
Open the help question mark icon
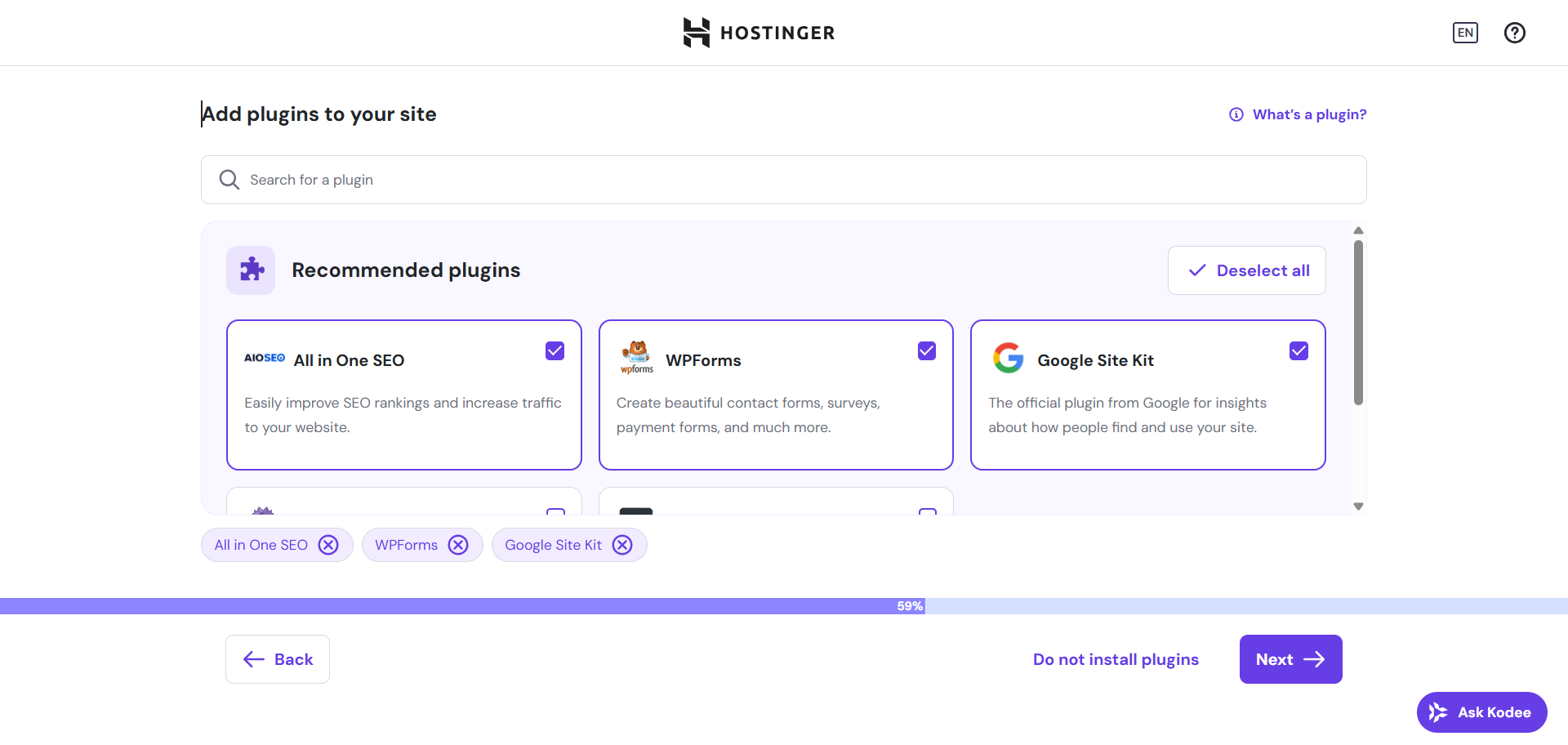click(x=1515, y=33)
